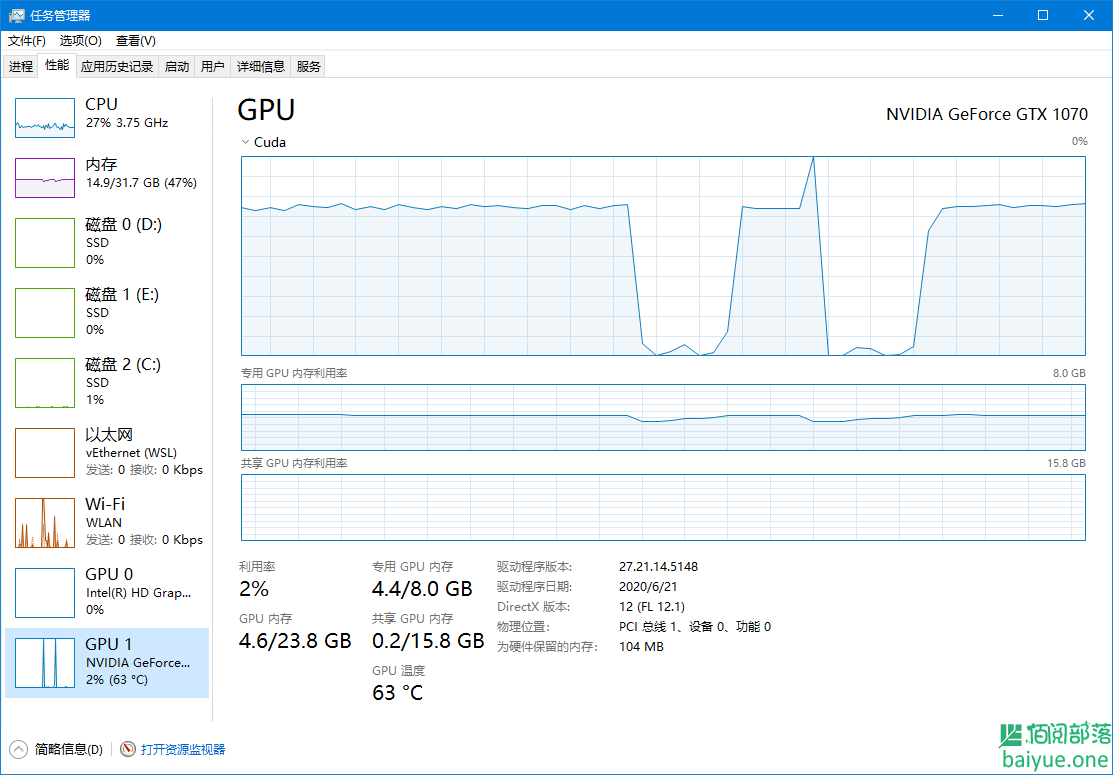Viewport: 1113px width, 775px height.
Task: Click the 利用率 label above 2%
Action: pyautogui.click(x=257, y=566)
